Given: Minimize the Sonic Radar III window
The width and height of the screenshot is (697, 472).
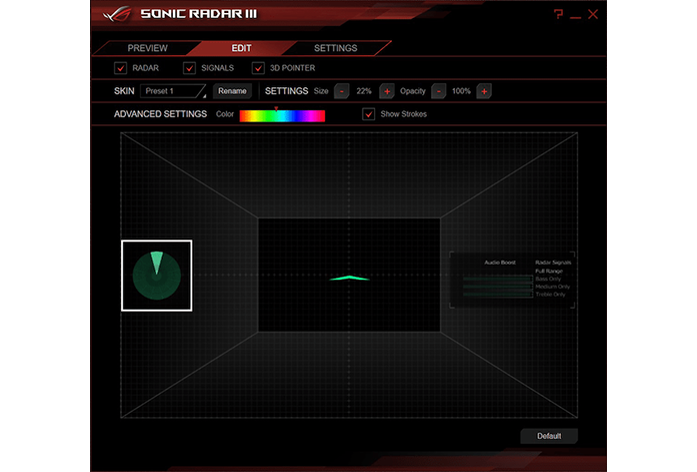Looking at the screenshot, I should 575,17.
